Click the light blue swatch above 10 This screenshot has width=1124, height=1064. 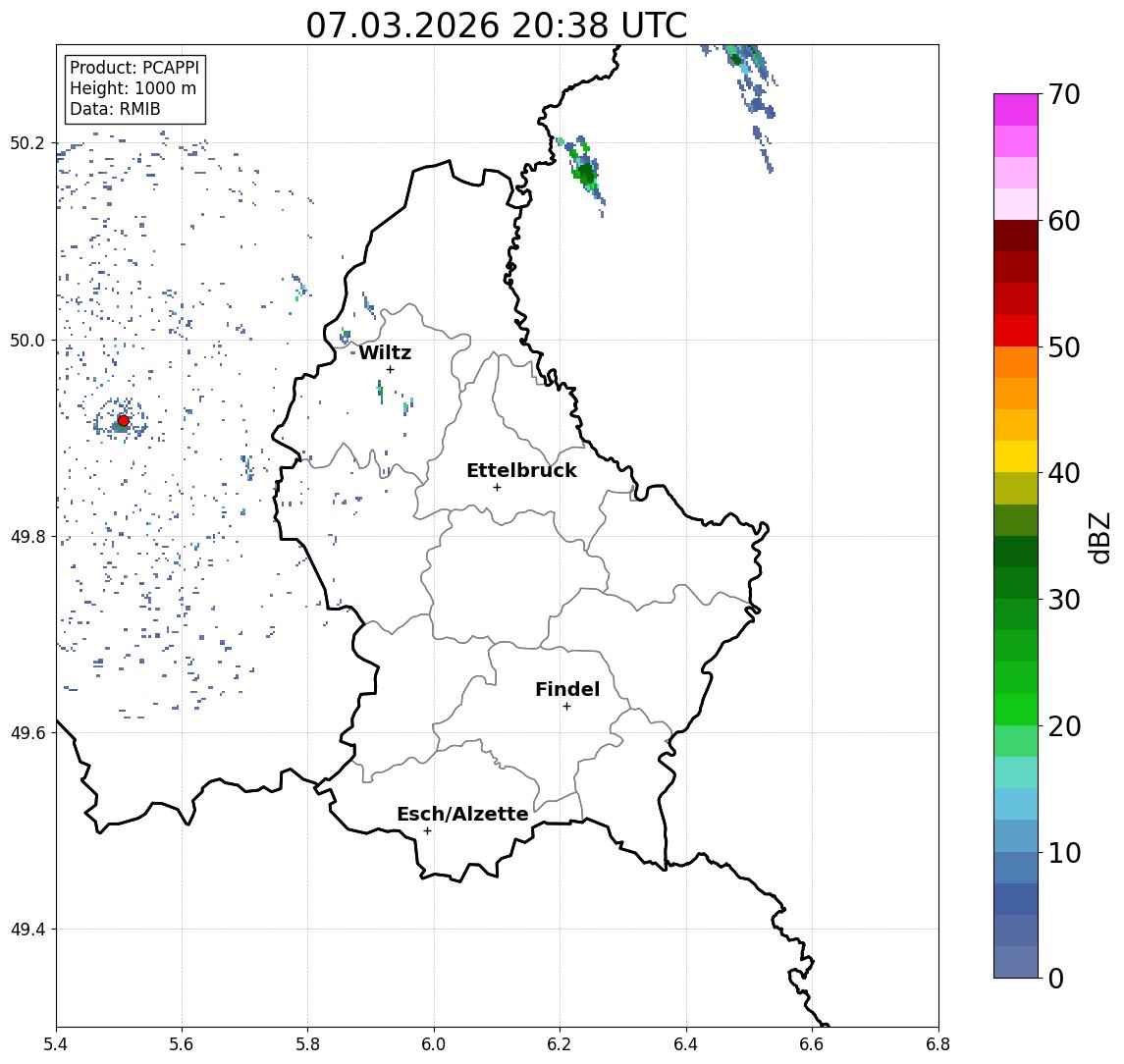coord(1016,836)
